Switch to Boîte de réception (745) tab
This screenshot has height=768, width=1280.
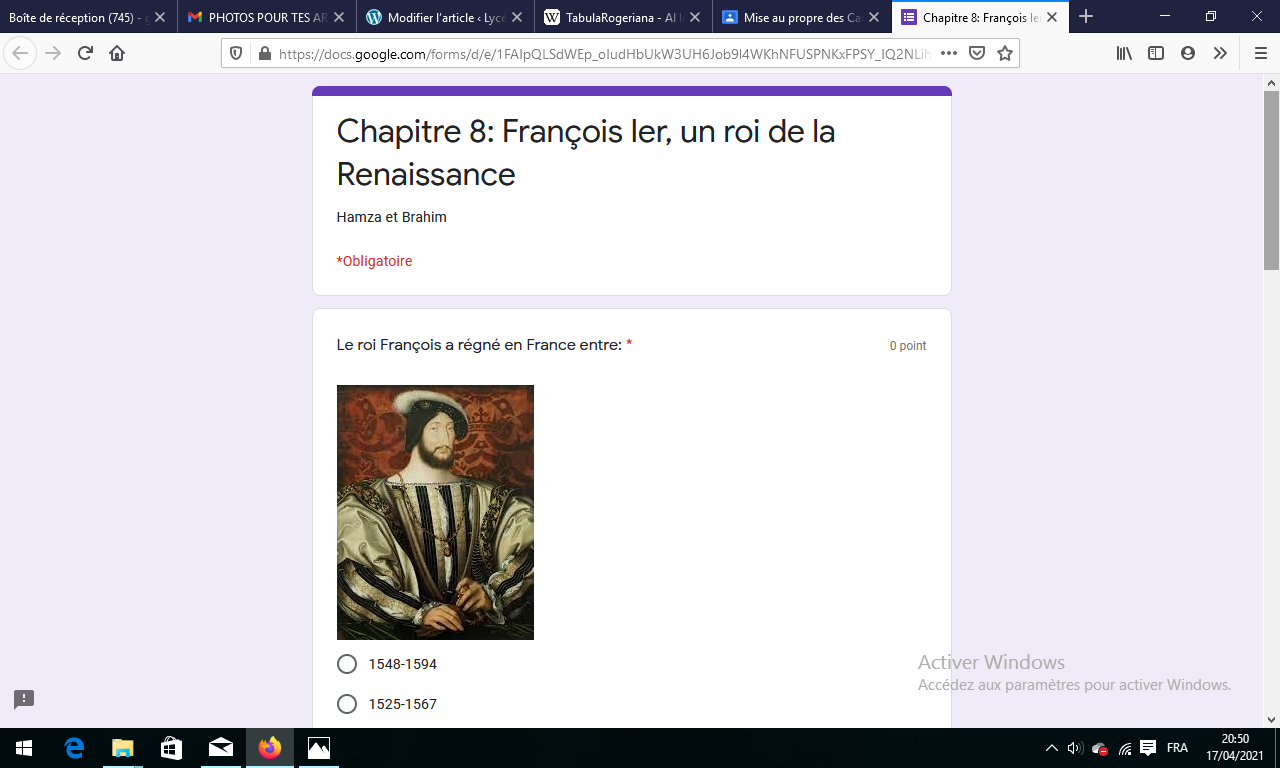(x=88, y=17)
